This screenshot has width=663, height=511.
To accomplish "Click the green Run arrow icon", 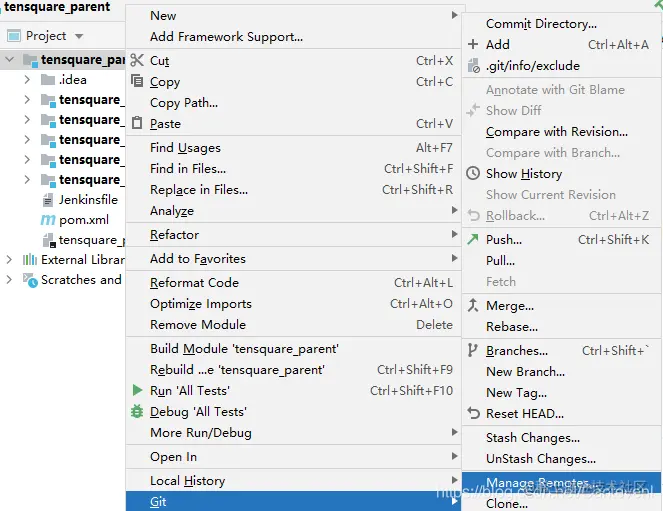I will click(137, 390).
